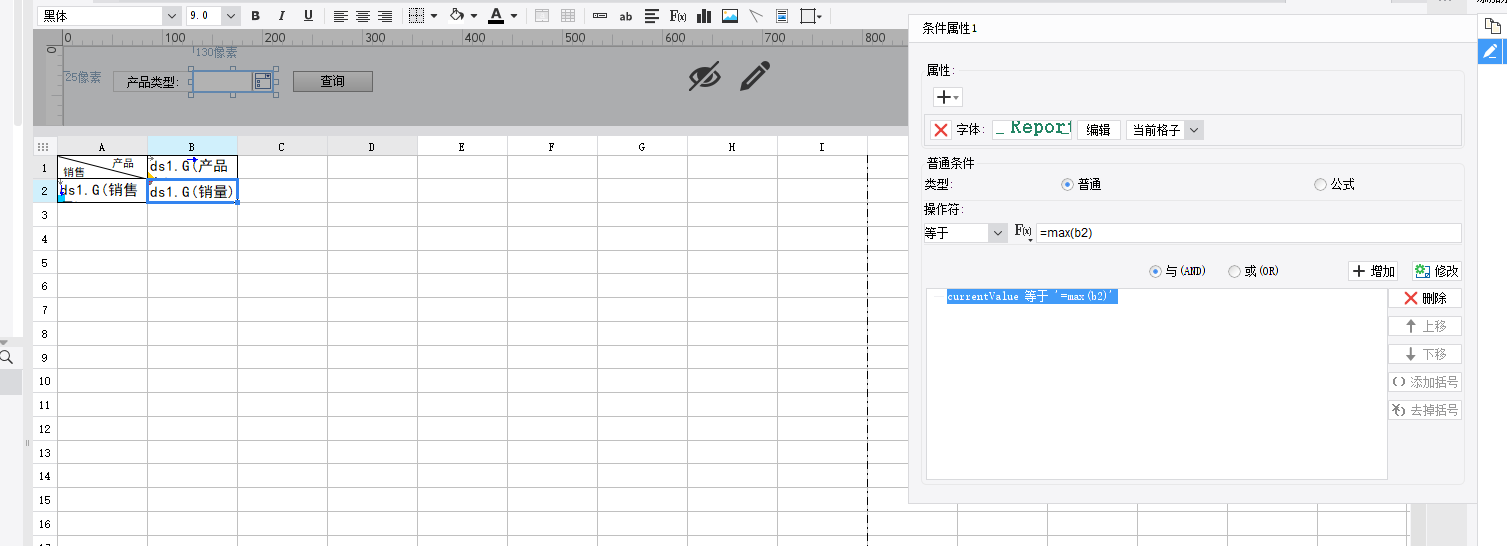Image resolution: width=1507 pixels, height=546 pixels.
Task: Expand fill color dropdown arrow
Action: (x=474, y=16)
